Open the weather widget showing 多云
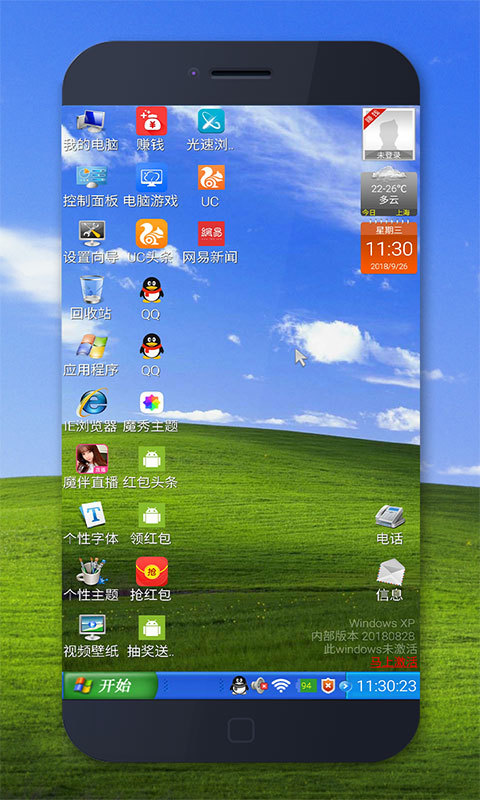 tap(389, 192)
